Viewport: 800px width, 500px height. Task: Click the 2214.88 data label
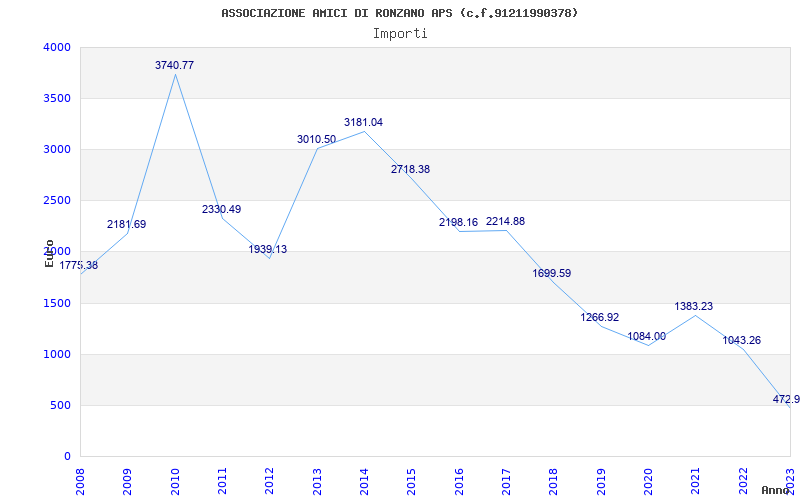tap(505, 221)
